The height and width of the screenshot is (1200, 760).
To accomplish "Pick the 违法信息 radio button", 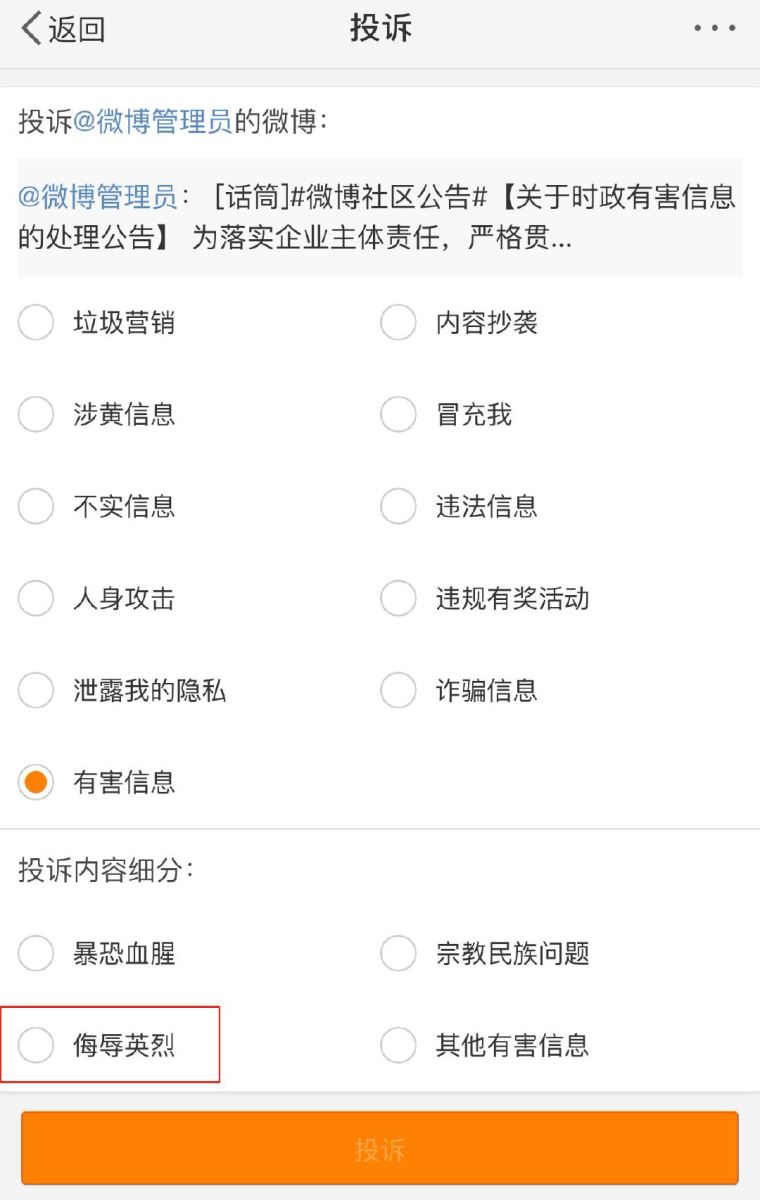I will [x=398, y=506].
